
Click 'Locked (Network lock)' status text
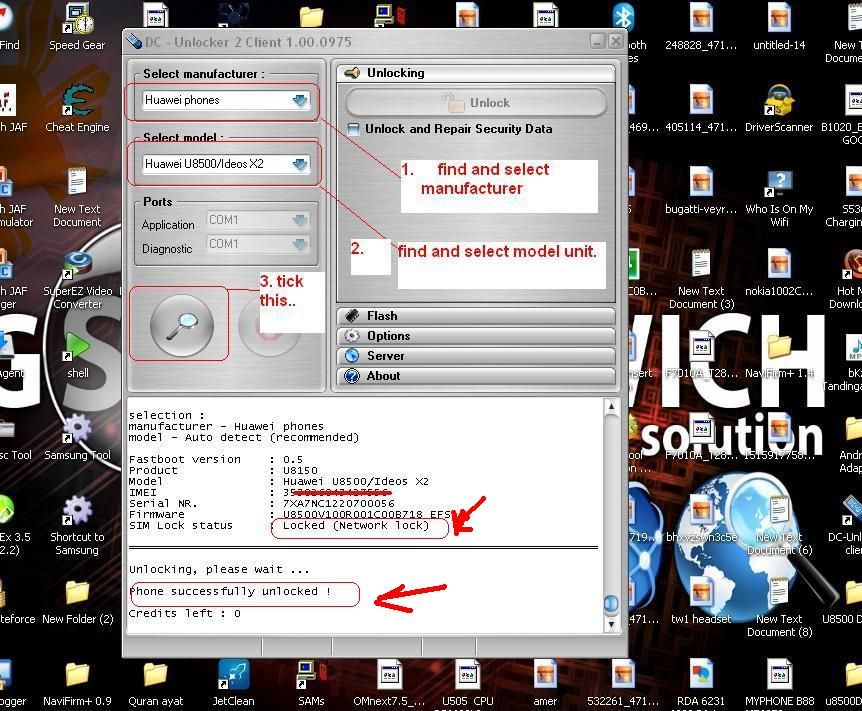pyautogui.click(x=356, y=526)
